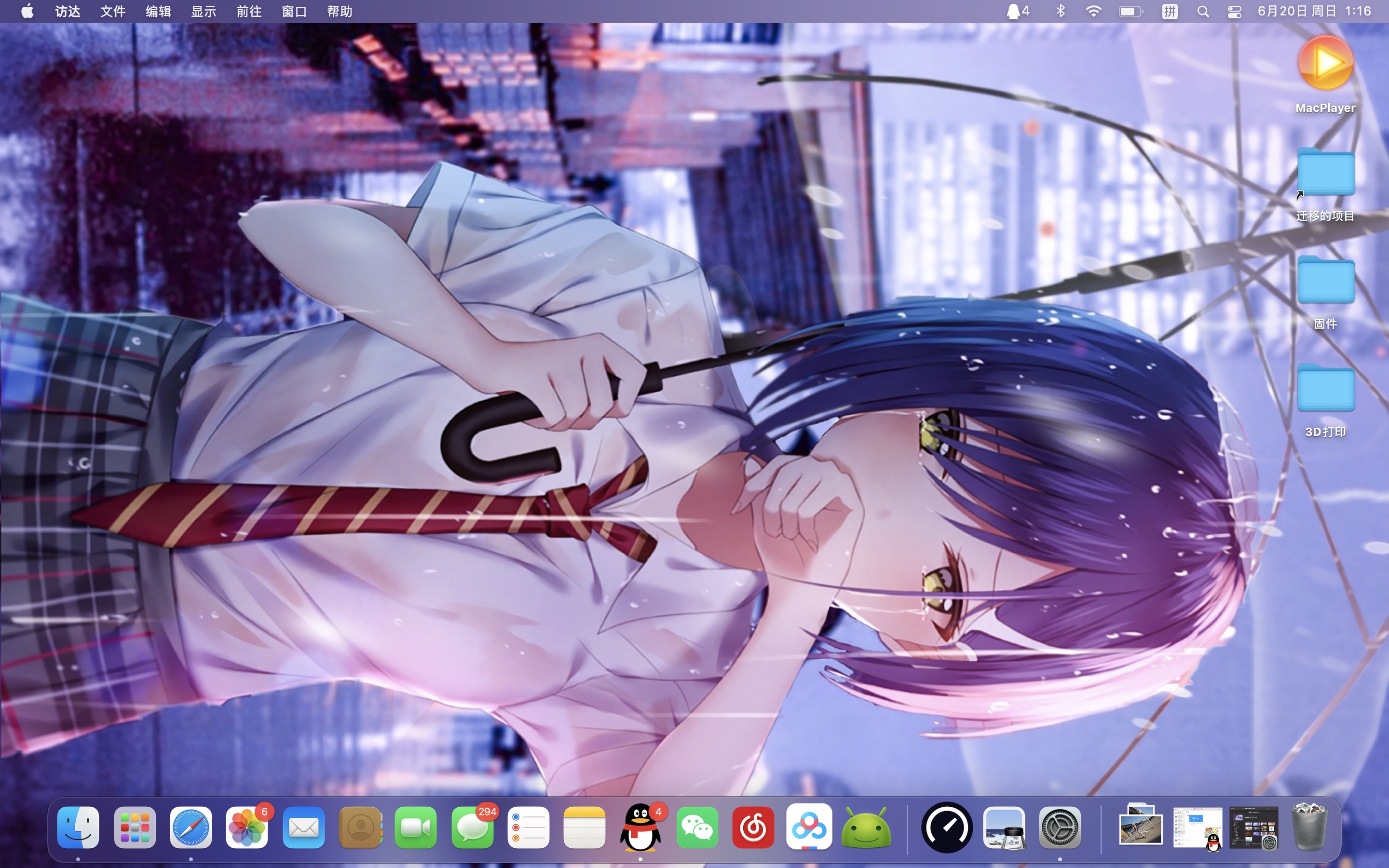This screenshot has width=1389, height=868.
Task: Launch Safari from the Dock
Action: [x=191, y=827]
